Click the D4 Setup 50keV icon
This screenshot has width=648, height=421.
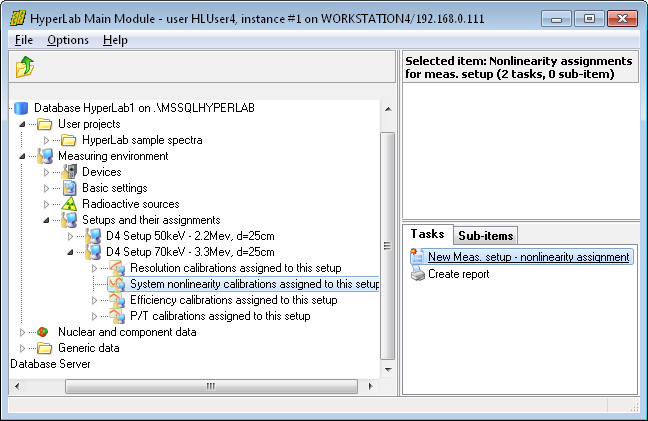point(93,236)
